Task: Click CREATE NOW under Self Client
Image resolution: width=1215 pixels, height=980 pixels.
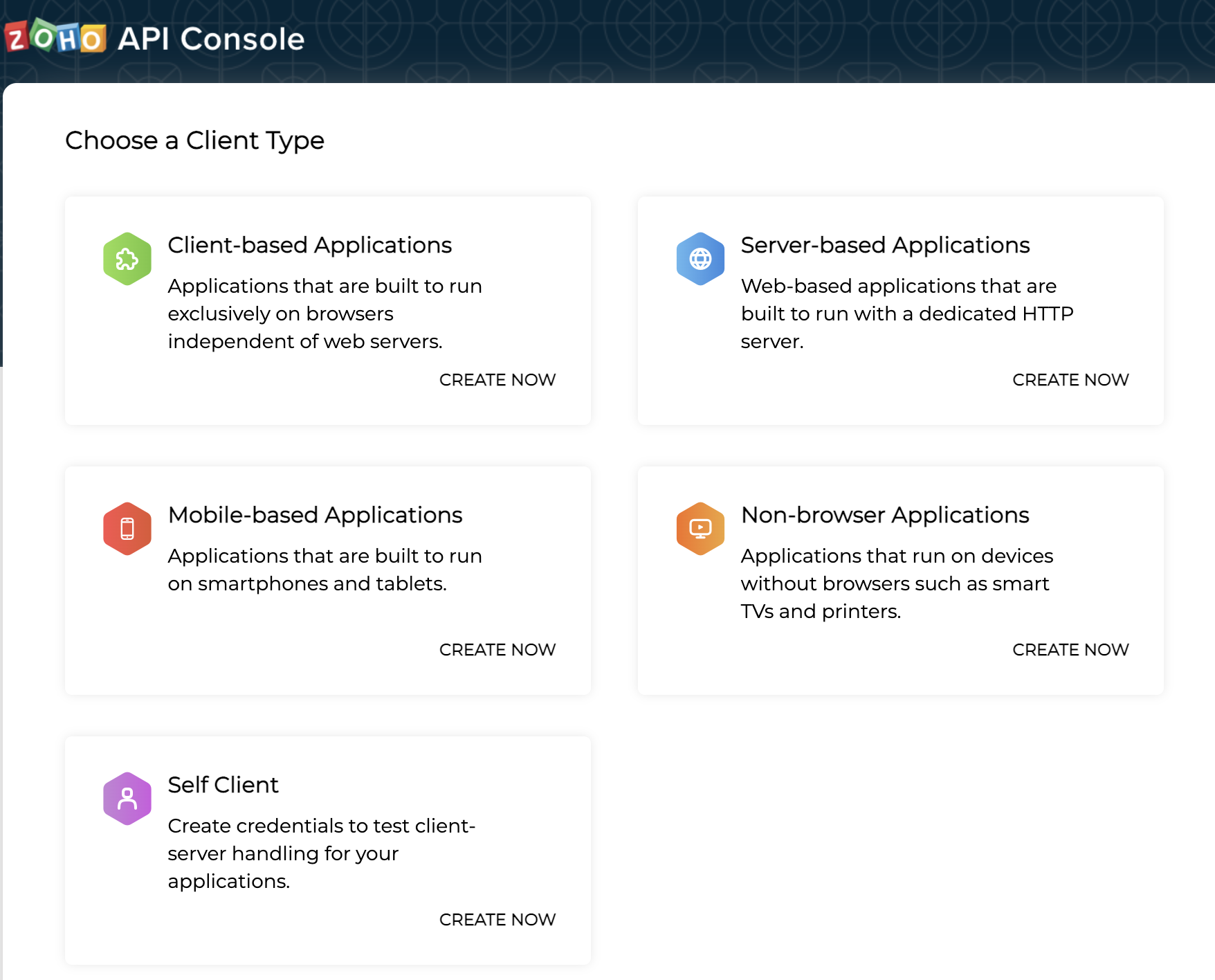Action: point(497,919)
